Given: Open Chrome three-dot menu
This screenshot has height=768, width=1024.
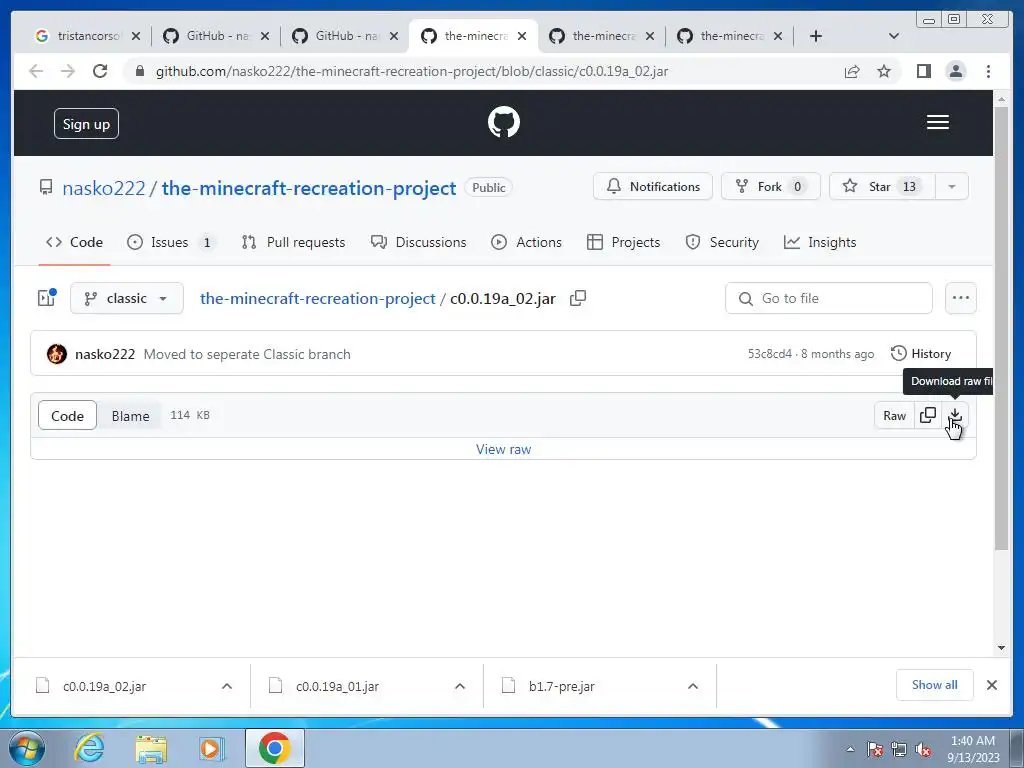Looking at the screenshot, I should click(988, 71).
